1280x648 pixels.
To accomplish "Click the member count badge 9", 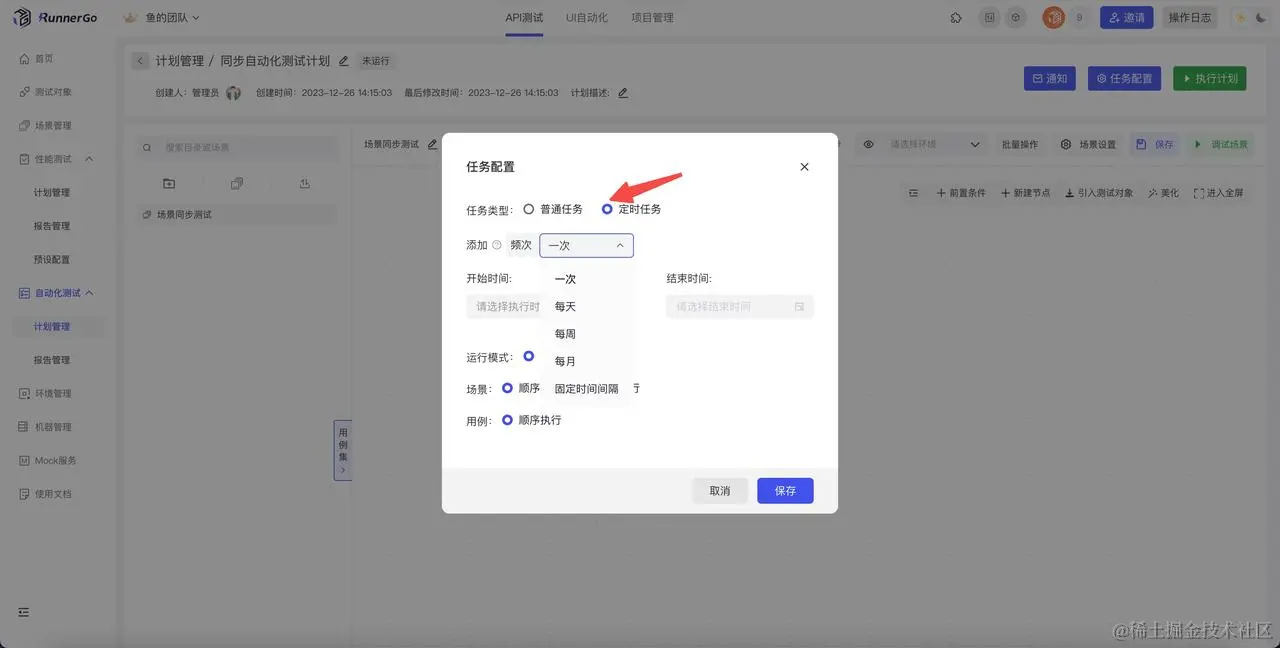I will (x=1079, y=18).
